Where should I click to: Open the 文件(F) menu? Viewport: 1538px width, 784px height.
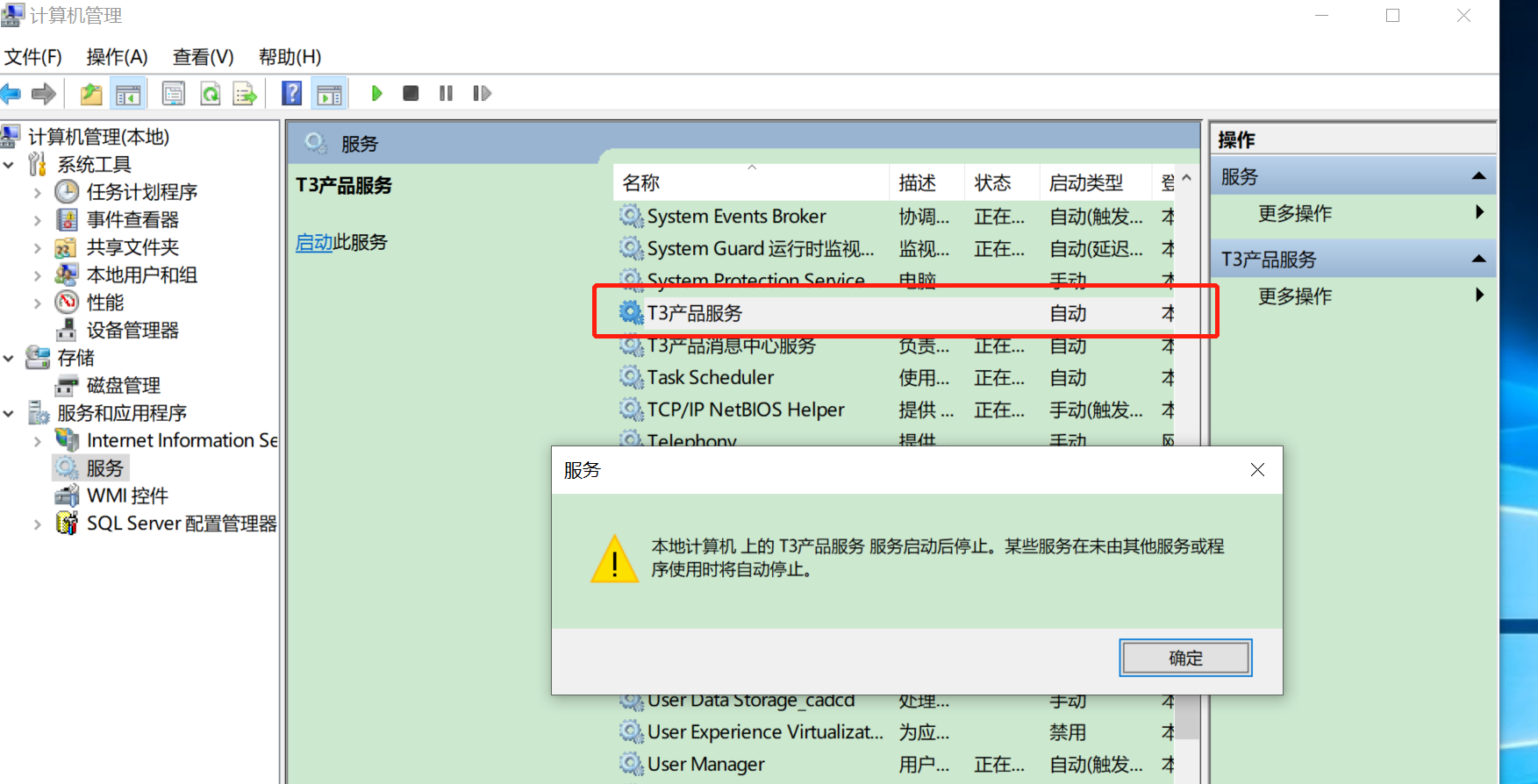[33, 57]
